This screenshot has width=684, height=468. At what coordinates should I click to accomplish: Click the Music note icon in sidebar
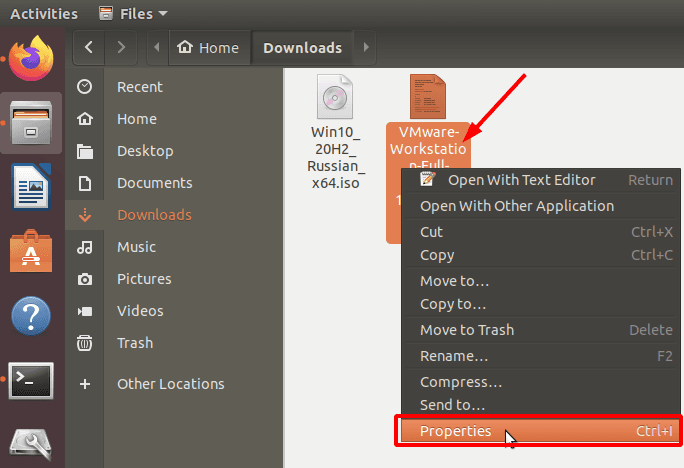coord(85,247)
